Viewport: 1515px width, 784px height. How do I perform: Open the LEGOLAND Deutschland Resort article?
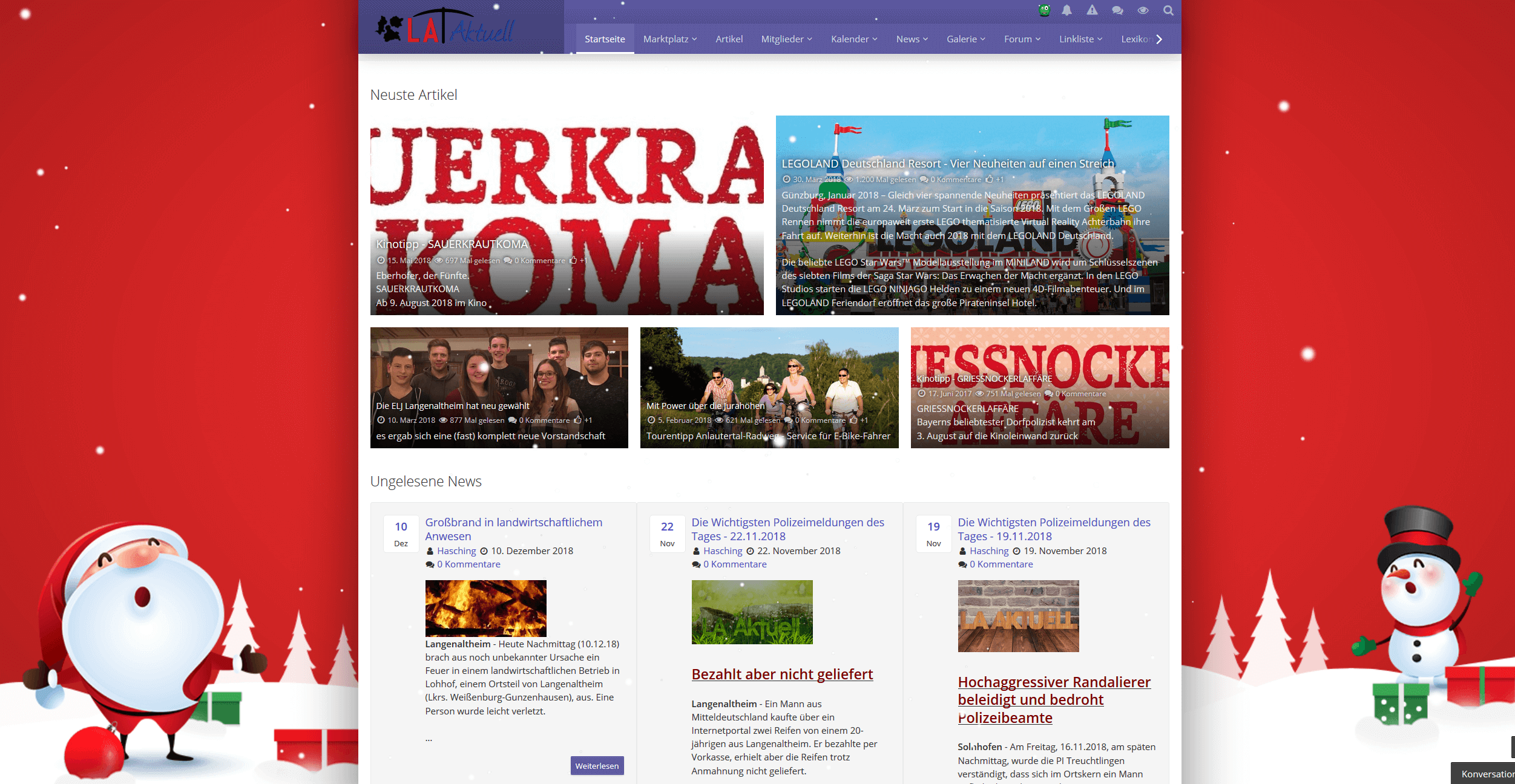coord(947,163)
